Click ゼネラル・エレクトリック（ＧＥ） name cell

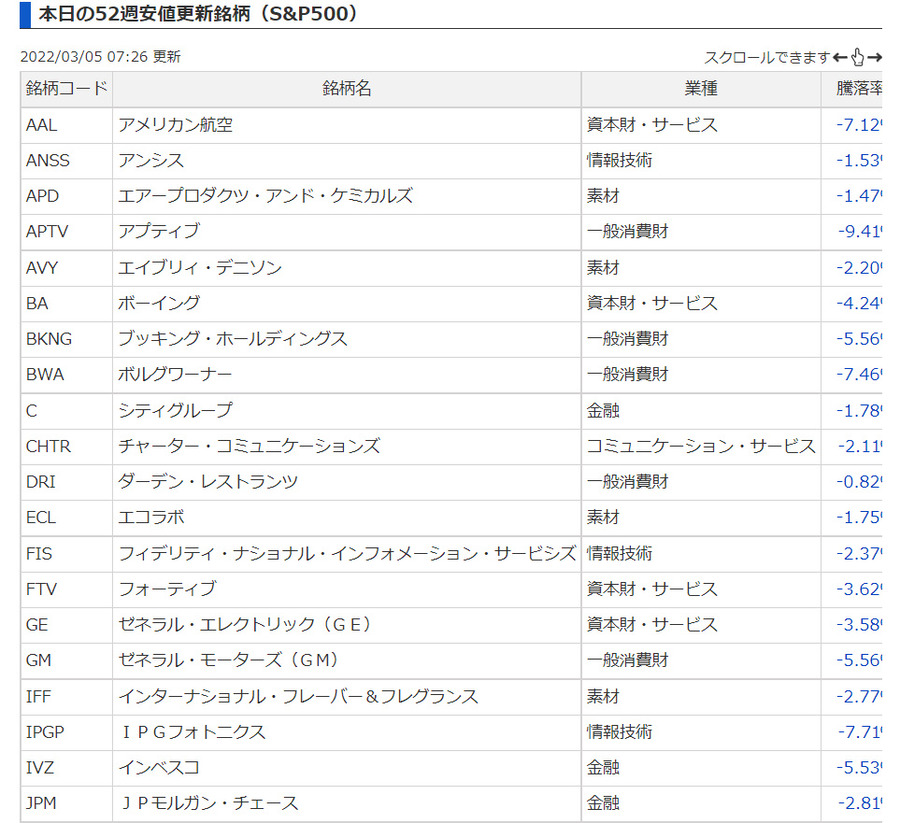coord(347,625)
